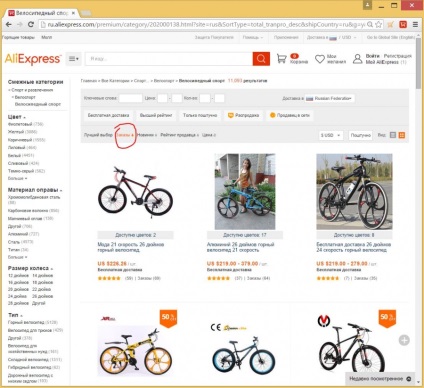Collapse the Тип filter section
Image resolution: width=424 pixels, height=388 pixels.
click(x=15, y=315)
